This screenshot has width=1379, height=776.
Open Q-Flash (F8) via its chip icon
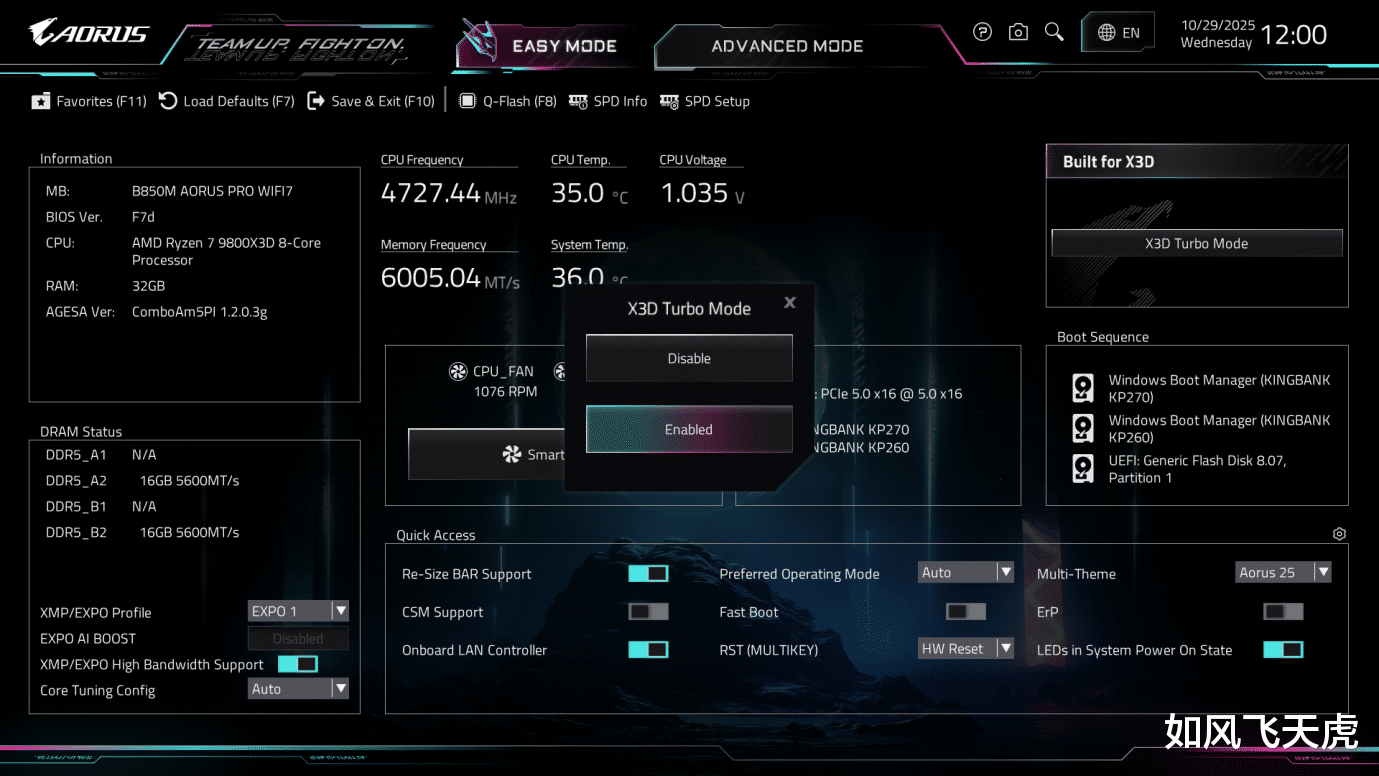(467, 100)
